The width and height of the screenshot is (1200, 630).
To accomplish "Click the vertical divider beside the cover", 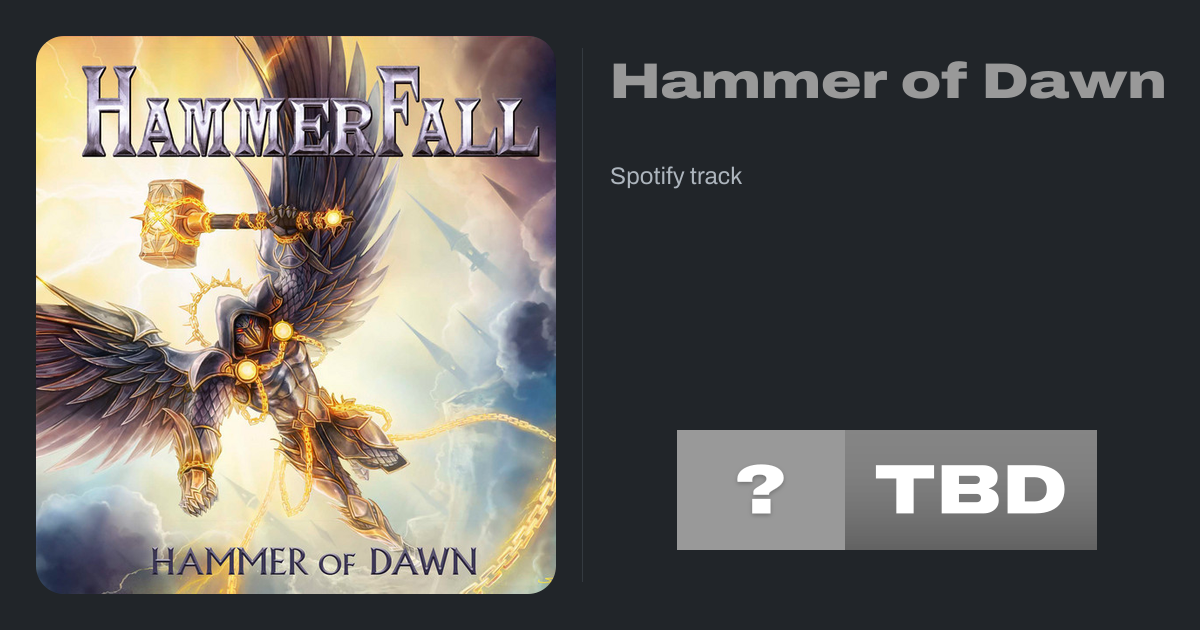I will pyautogui.click(x=583, y=315).
